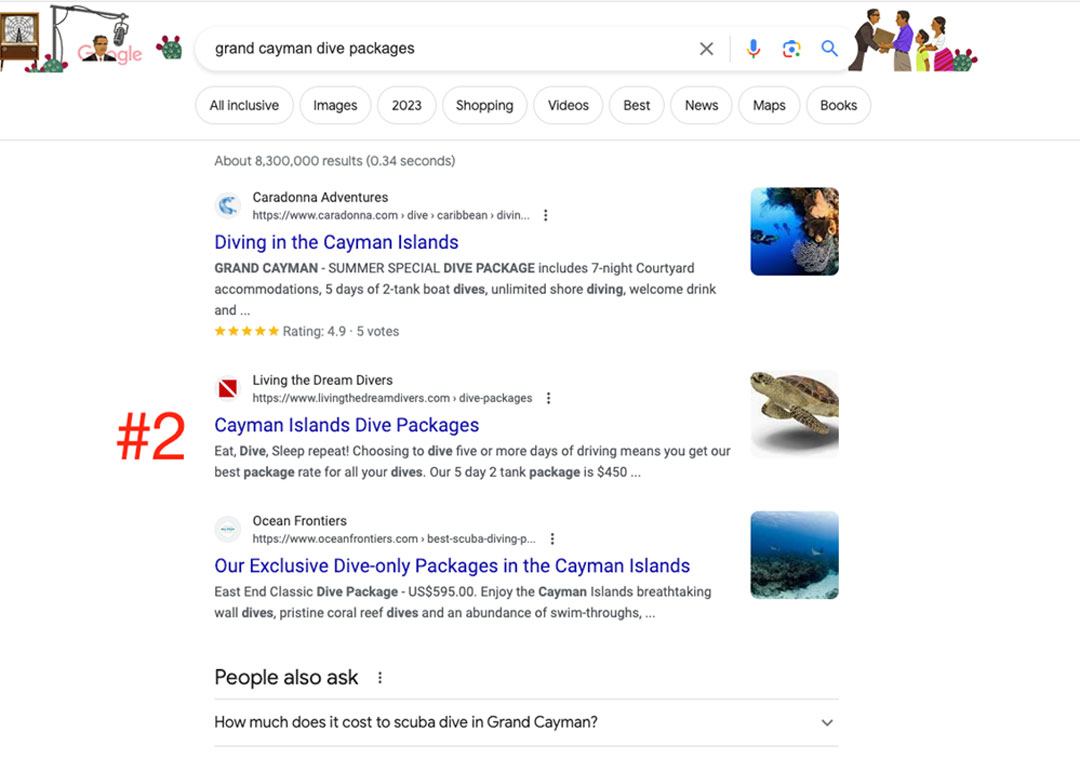This screenshot has width=1080, height=759.
Task: Open Our Exclusive Dive-only Packages link
Action: pos(452,565)
